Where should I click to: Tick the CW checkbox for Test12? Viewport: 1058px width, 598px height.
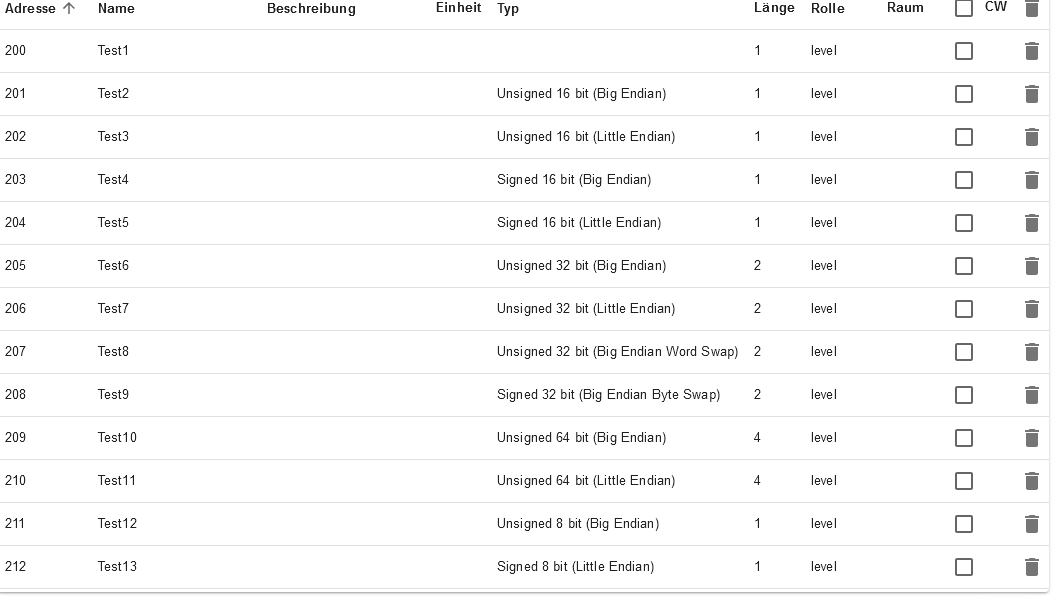click(964, 524)
